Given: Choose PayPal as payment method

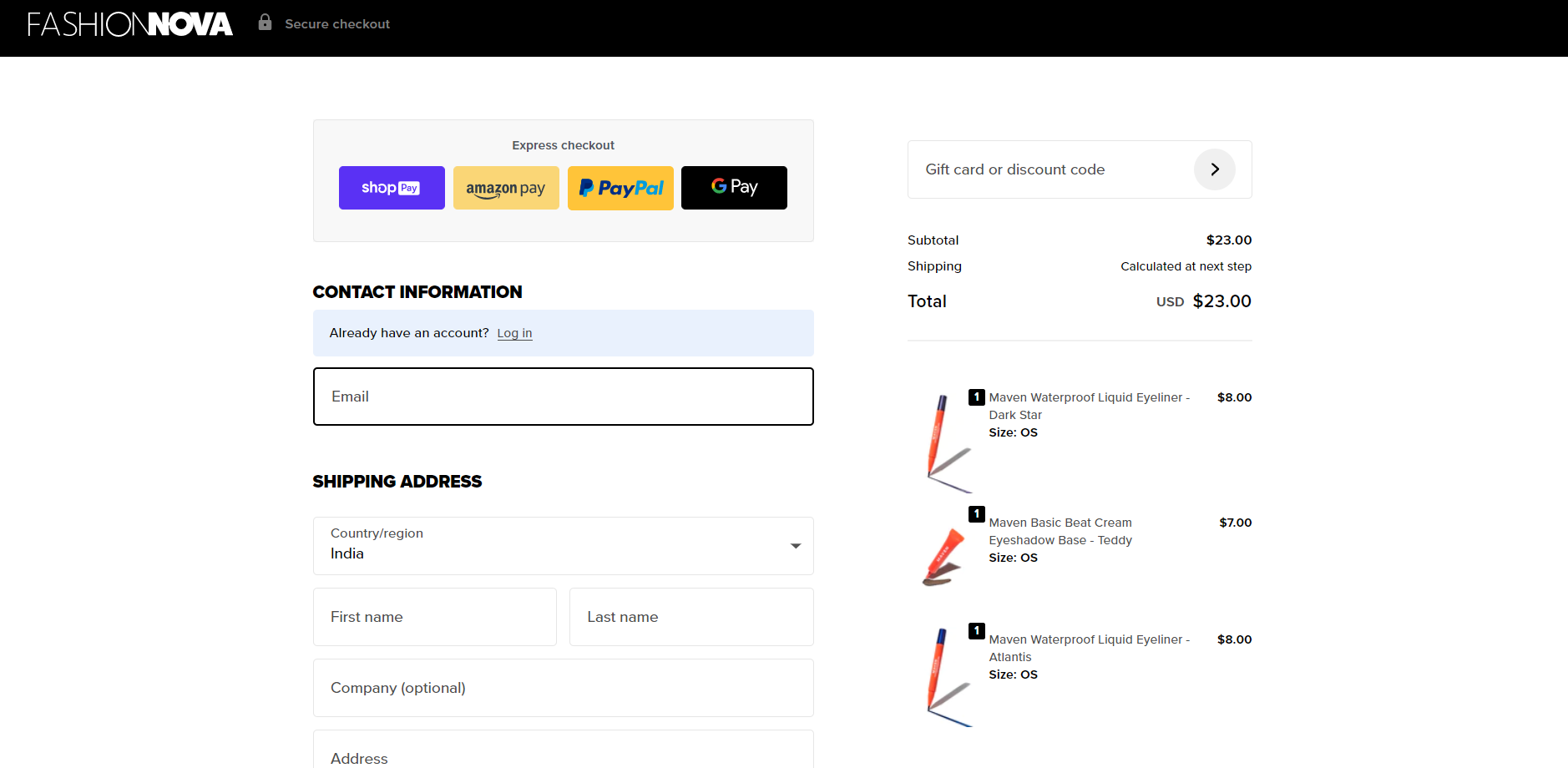Looking at the screenshot, I should [620, 187].
